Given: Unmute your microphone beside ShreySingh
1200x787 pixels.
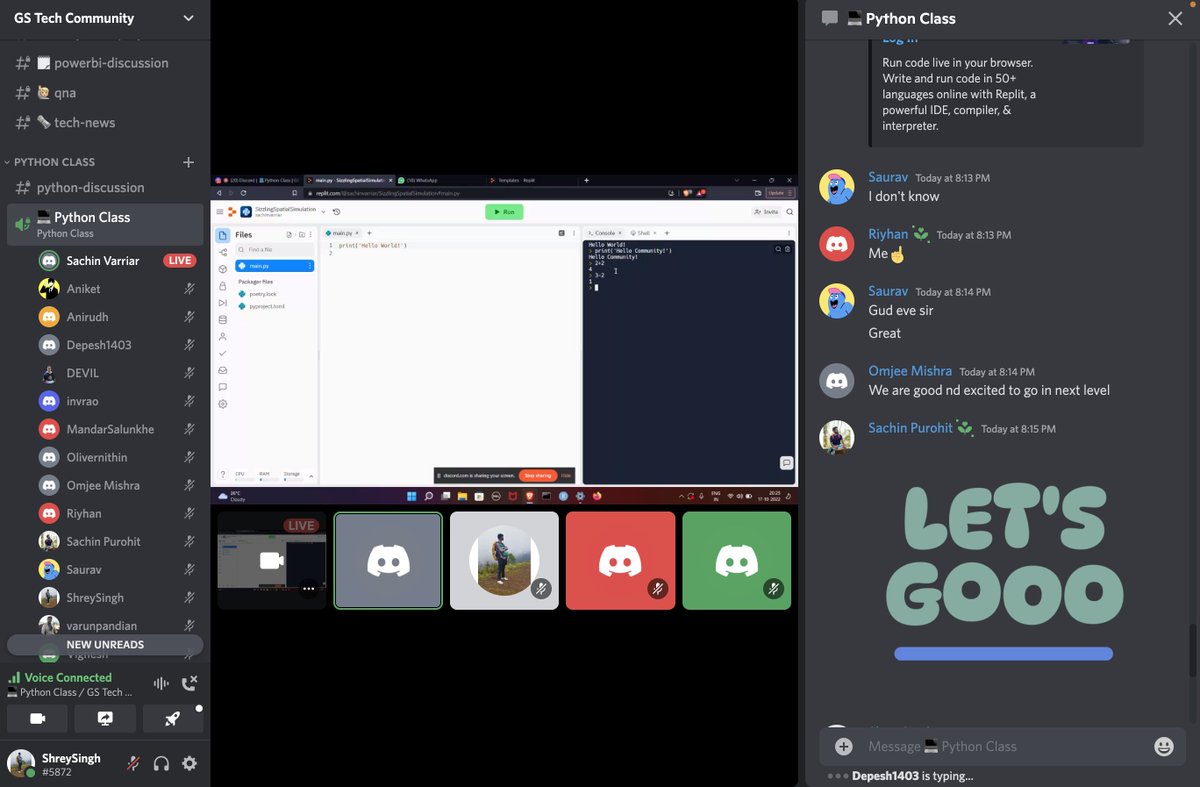Looking at the screenshot, I should pos(133,764).
